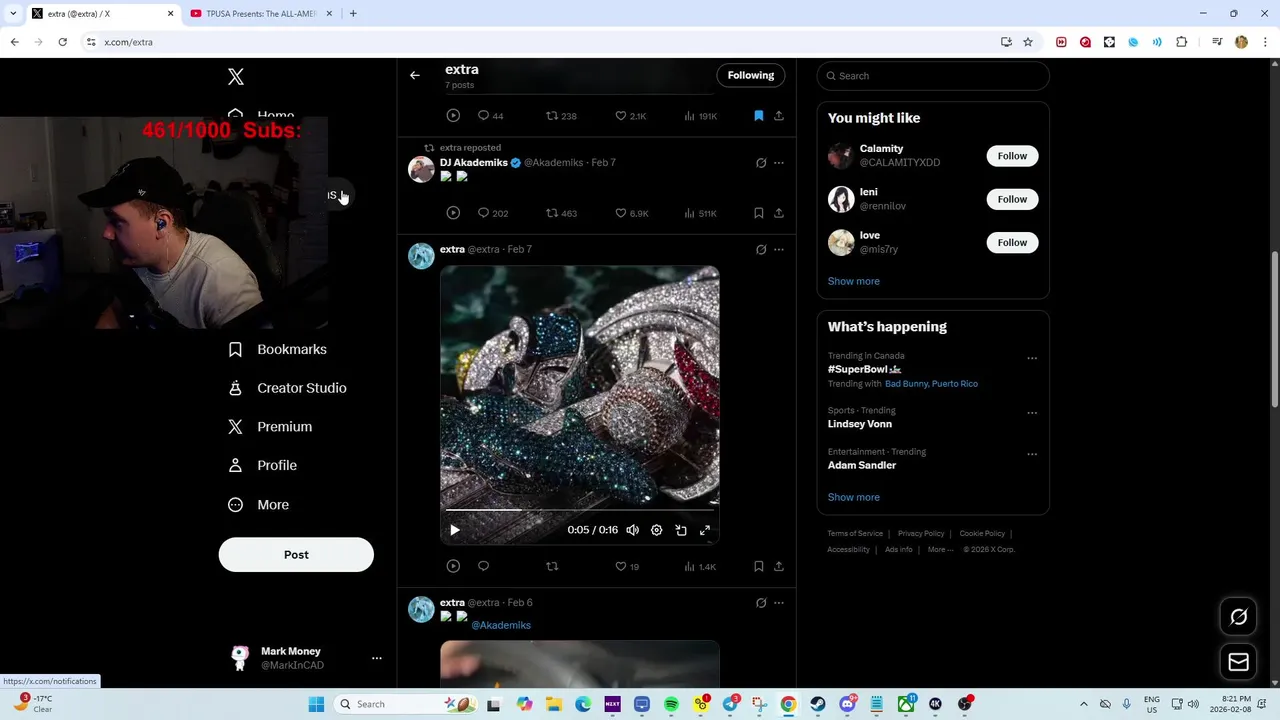1280x720 pixels.
Task: Click the install app icon in address bar
Action: tap(1006, 42)
